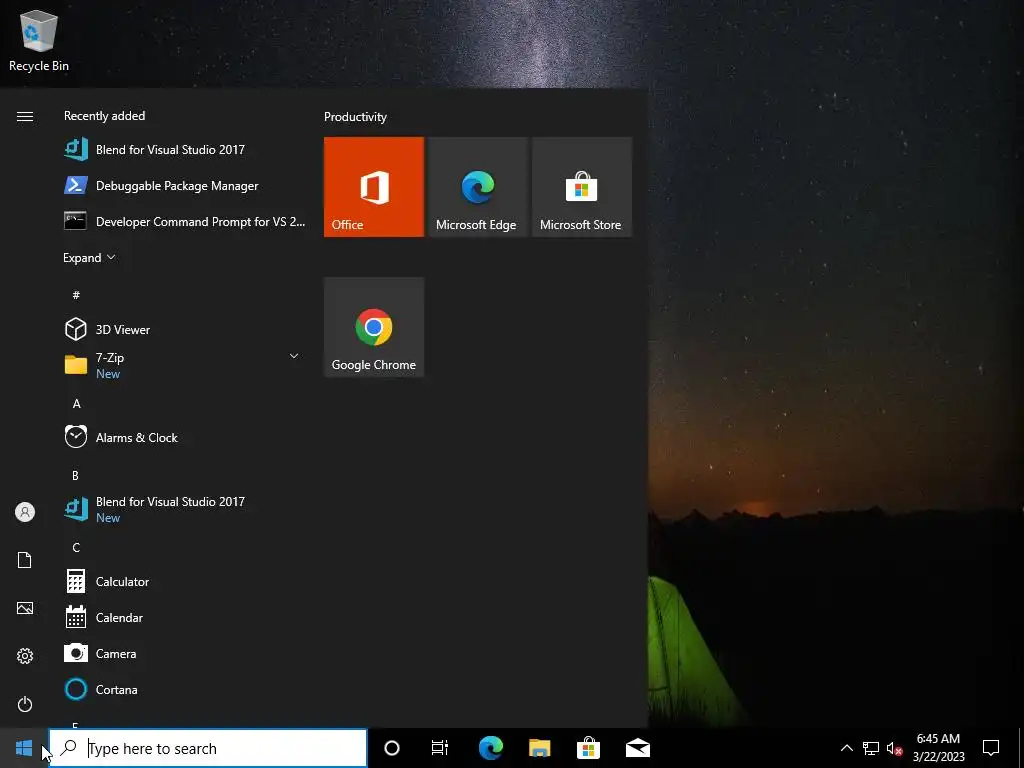Click the muted volume icon
Viewport: 1024px width, 768px height.
pos(895,748)
